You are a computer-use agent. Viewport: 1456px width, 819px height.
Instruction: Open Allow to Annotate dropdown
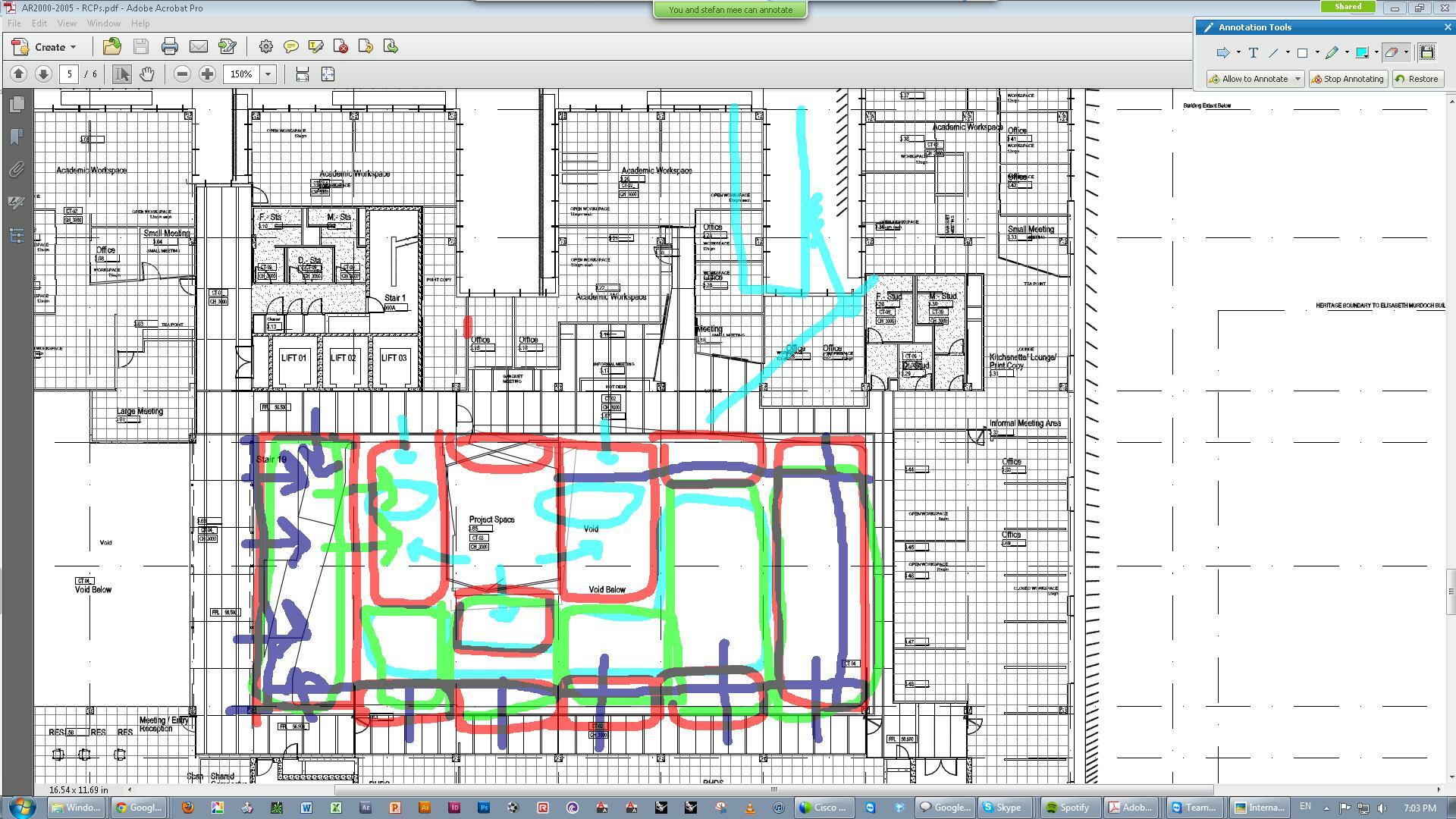pos(1298,79)
